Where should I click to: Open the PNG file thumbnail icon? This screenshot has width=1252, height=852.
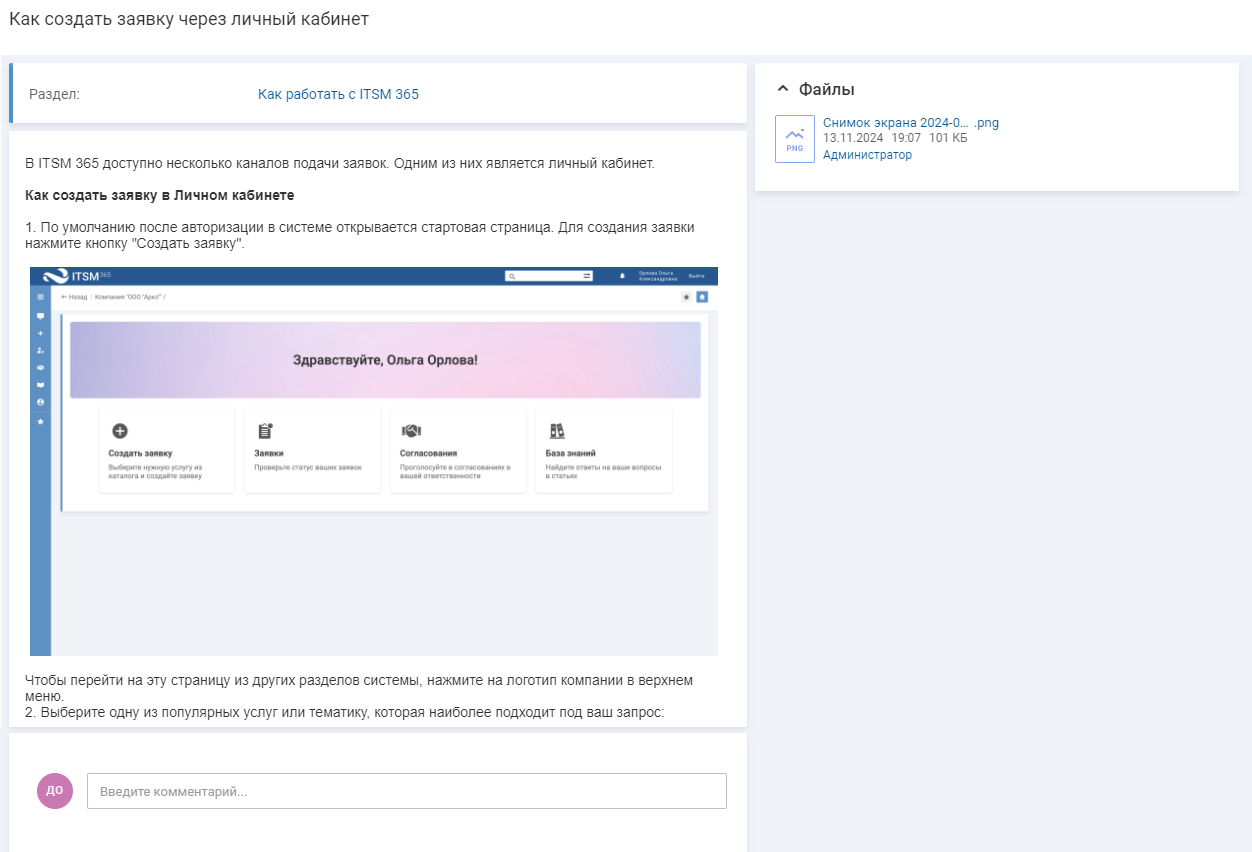click(794, 139)
